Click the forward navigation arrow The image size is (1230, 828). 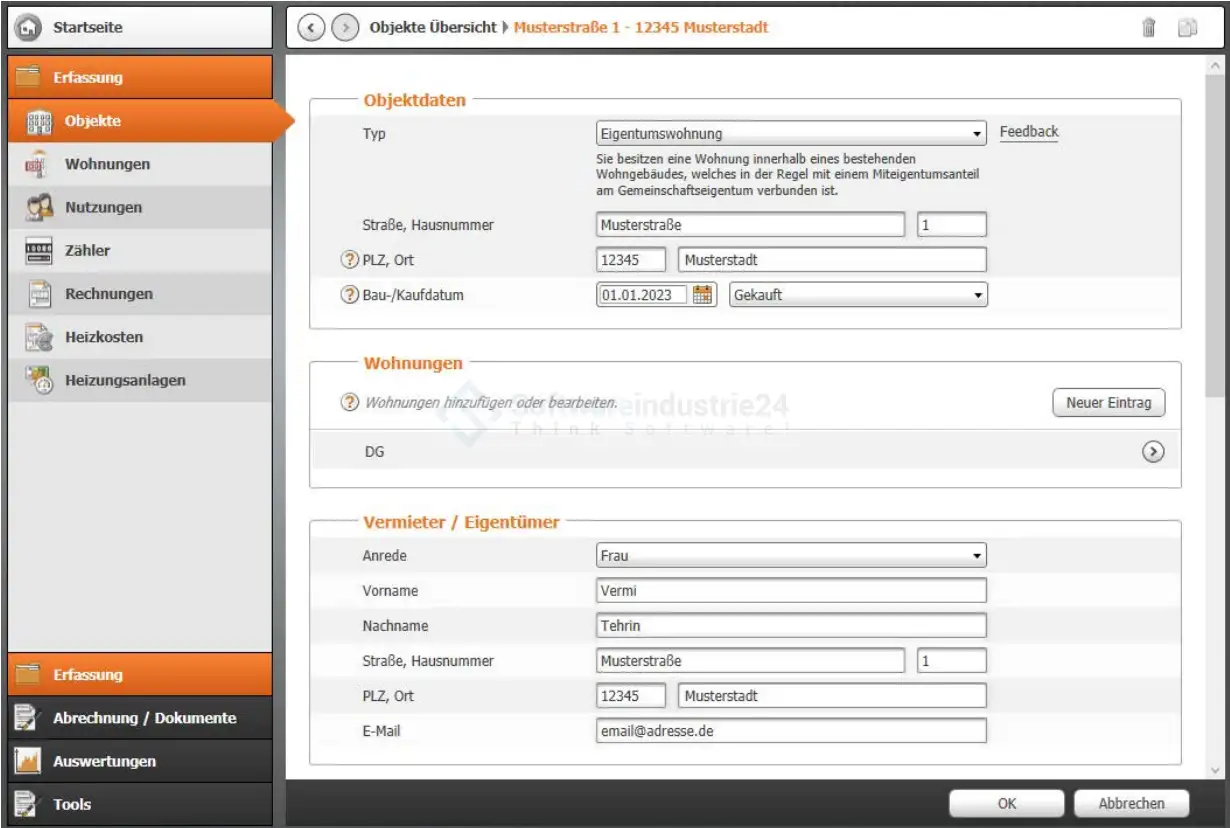344,28
